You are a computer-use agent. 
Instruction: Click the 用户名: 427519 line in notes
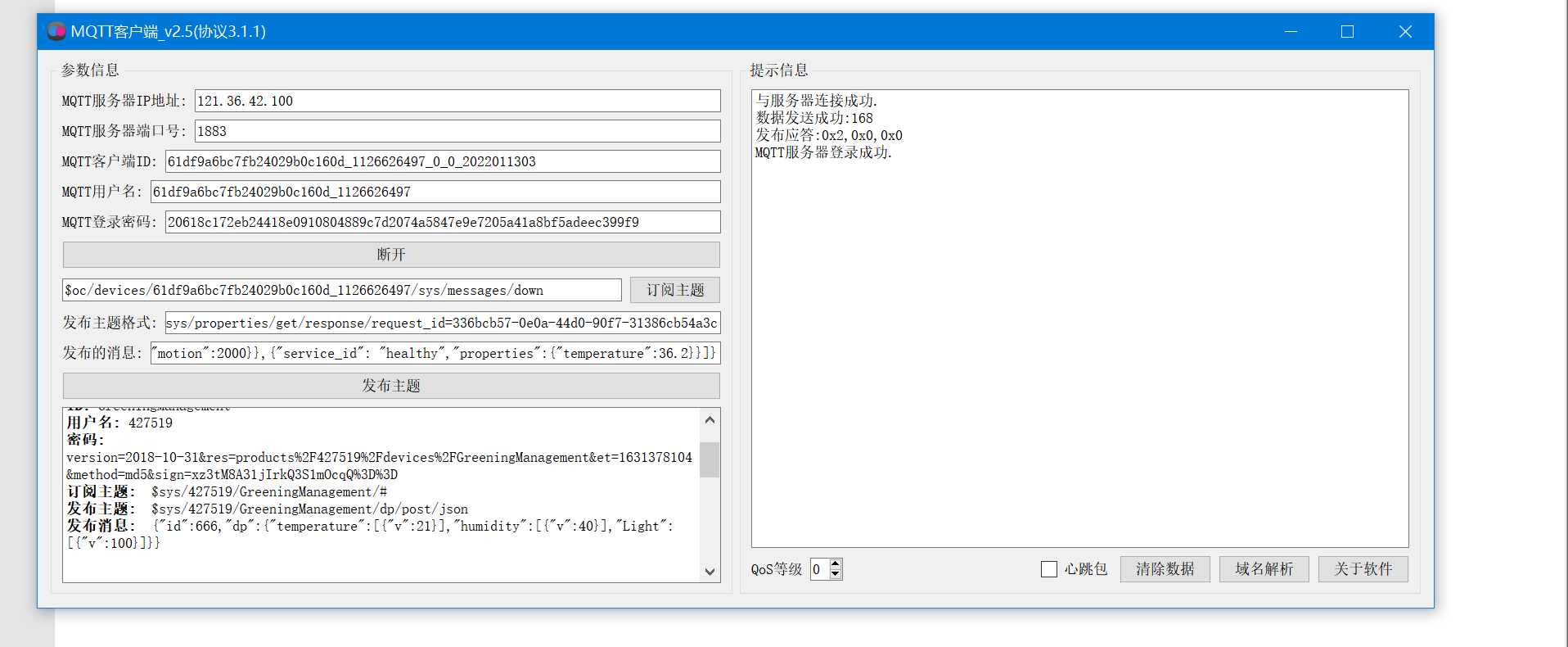[x=119, y=423]
